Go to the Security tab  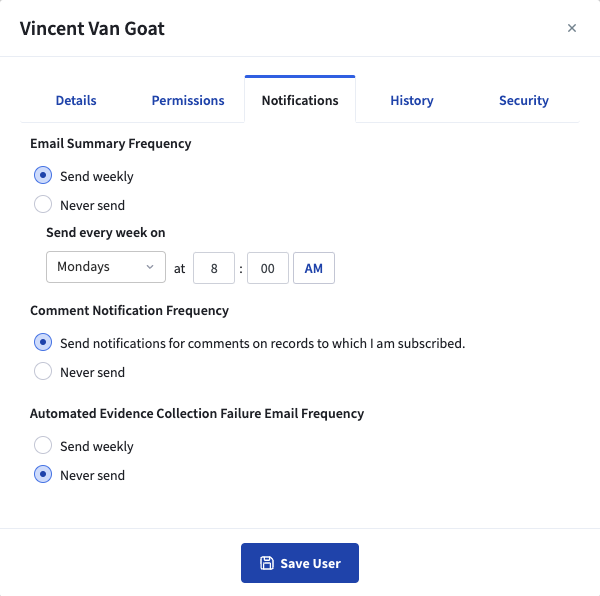pyautogui.click(x=524, y=100)
